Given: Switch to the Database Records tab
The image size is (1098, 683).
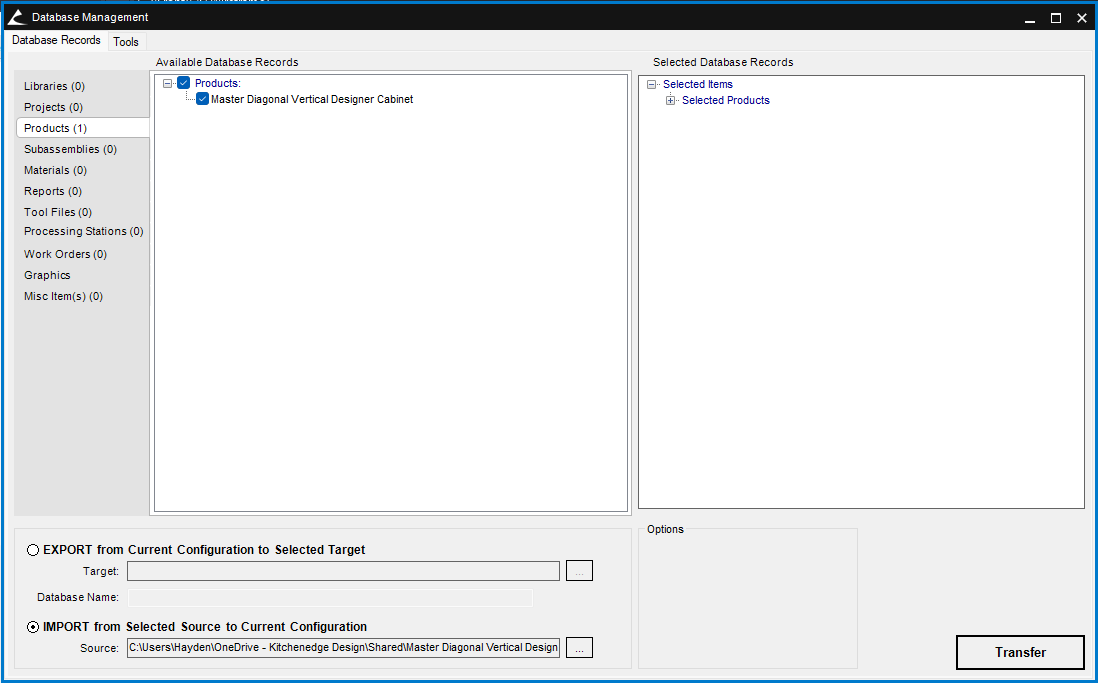Looking at the screenshot, I should 56,41.
